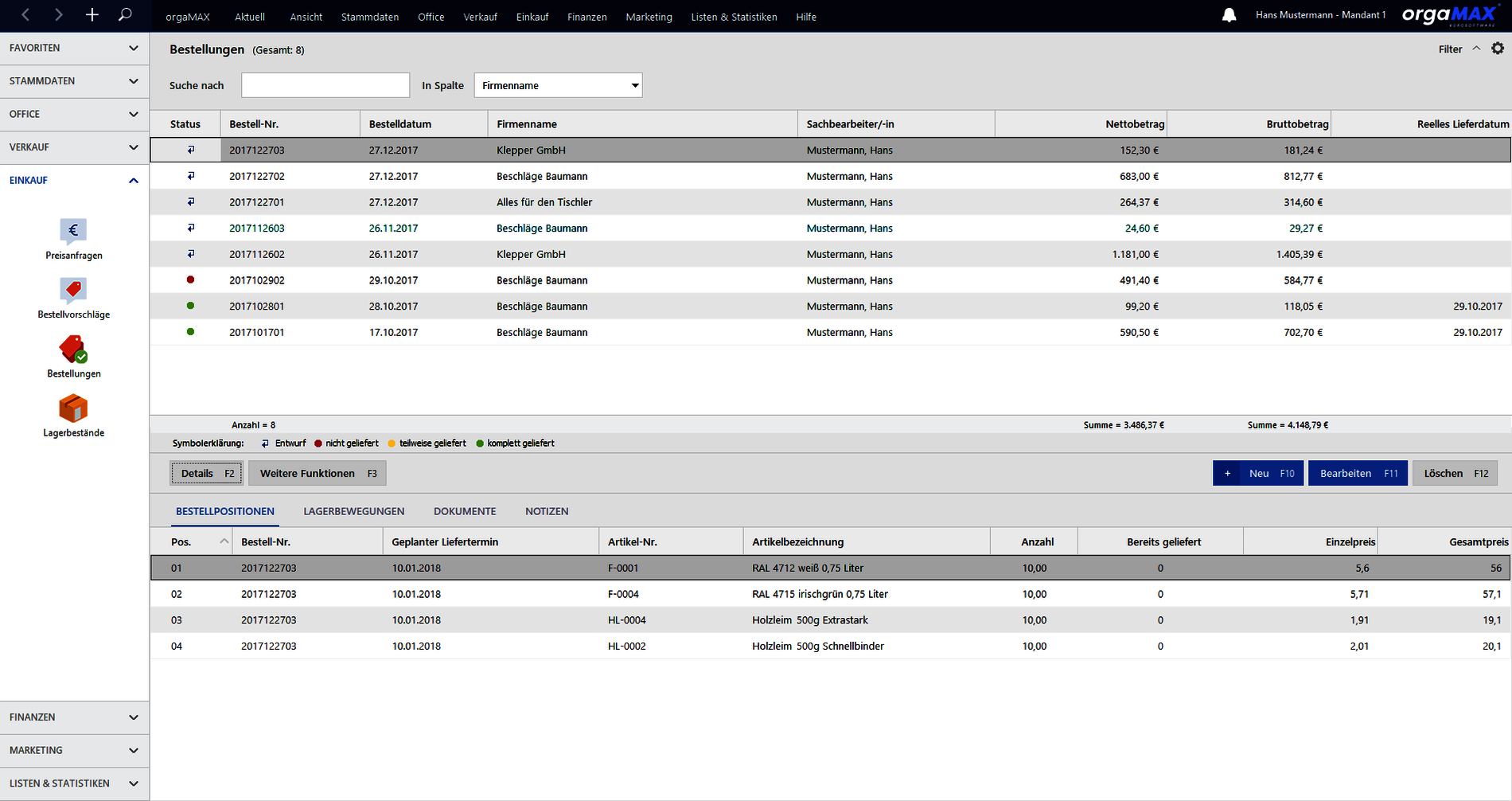Screen dimensions: 1512x801
Task: Open list settings gear icon
Action: tap(1498, 49)
